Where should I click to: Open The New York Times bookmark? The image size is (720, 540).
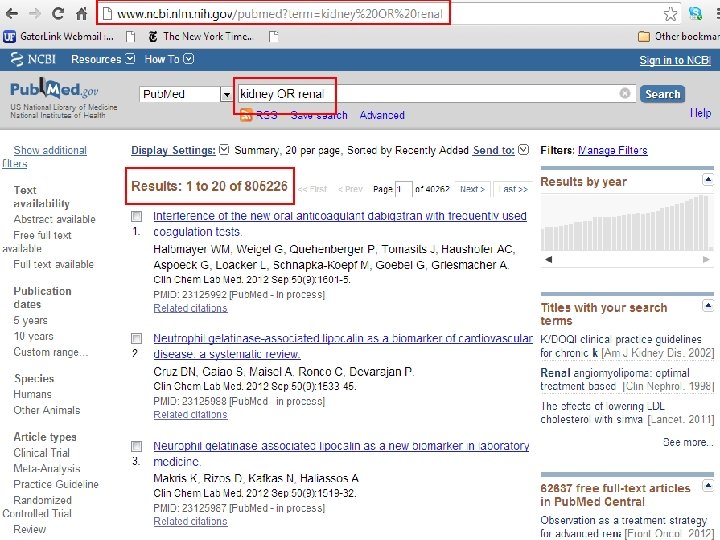[x=201, y=36]
